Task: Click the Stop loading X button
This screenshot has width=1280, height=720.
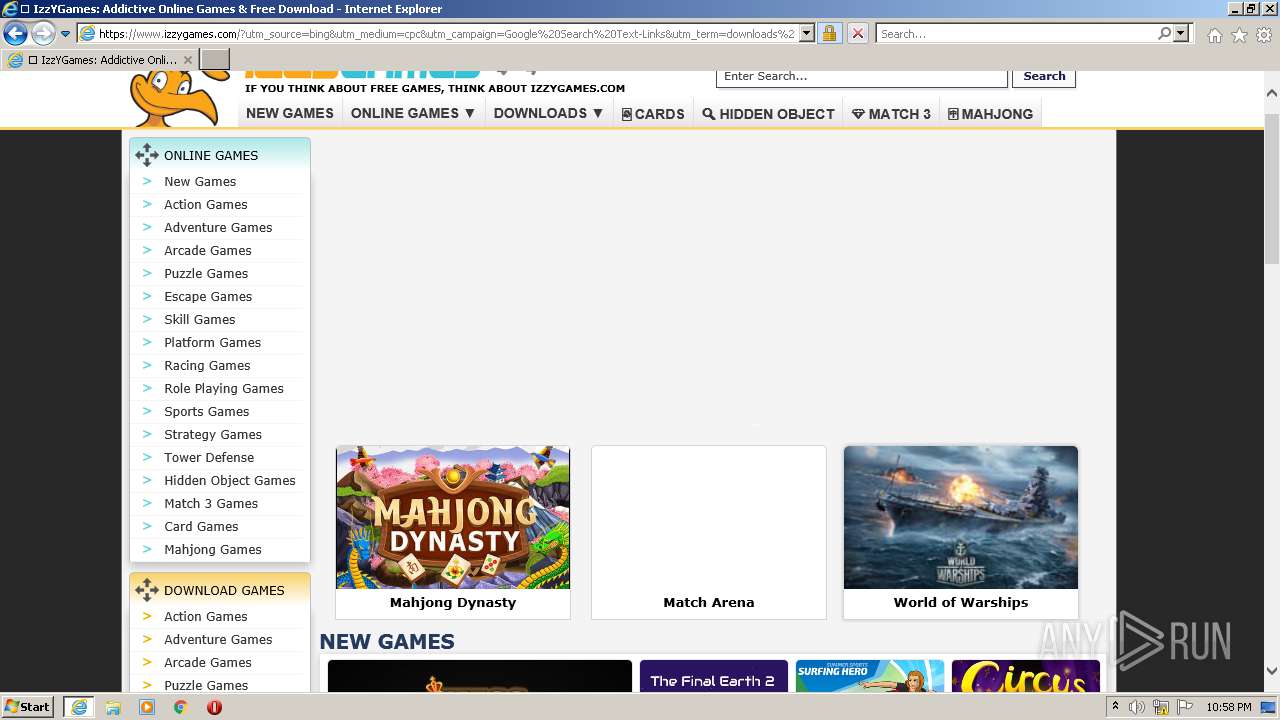Action: click(857, 34)
